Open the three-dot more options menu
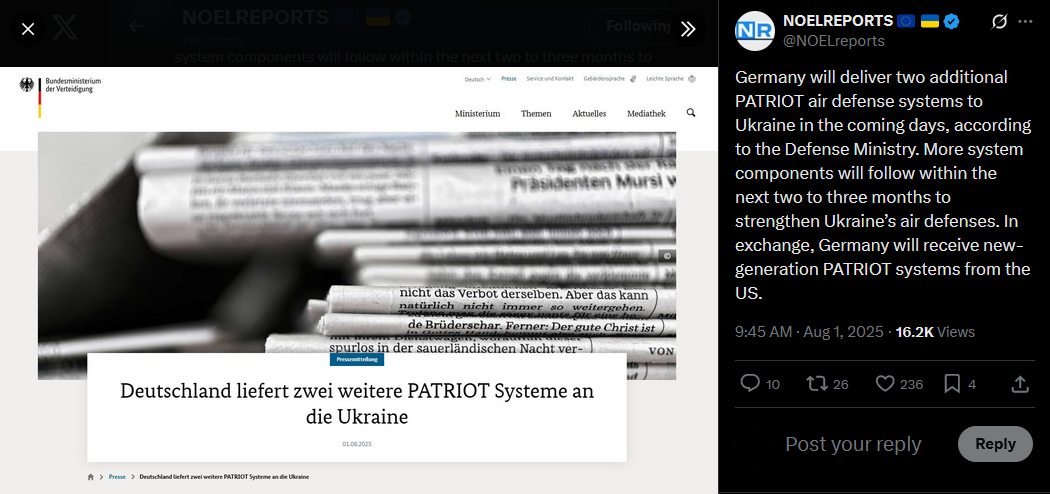This screenshot has height=494, width=1050. tap(1025, 22)
